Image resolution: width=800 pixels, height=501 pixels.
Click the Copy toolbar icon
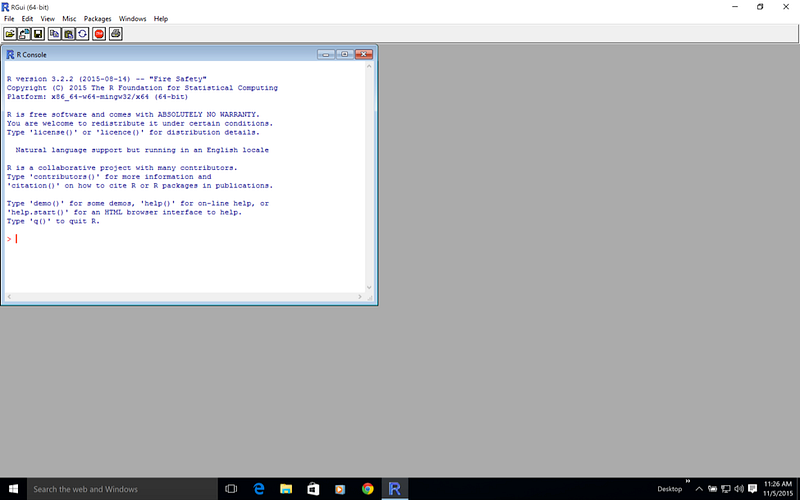54,34
